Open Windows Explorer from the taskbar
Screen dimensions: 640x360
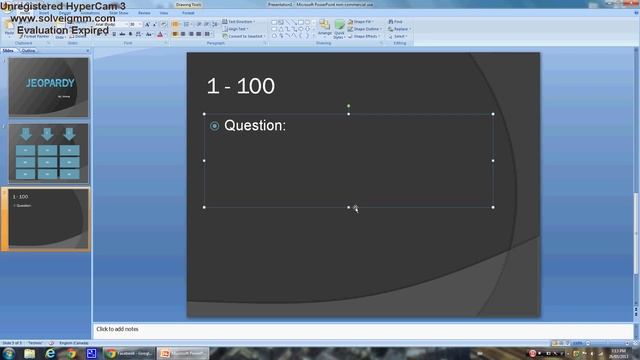click(29, 353)
